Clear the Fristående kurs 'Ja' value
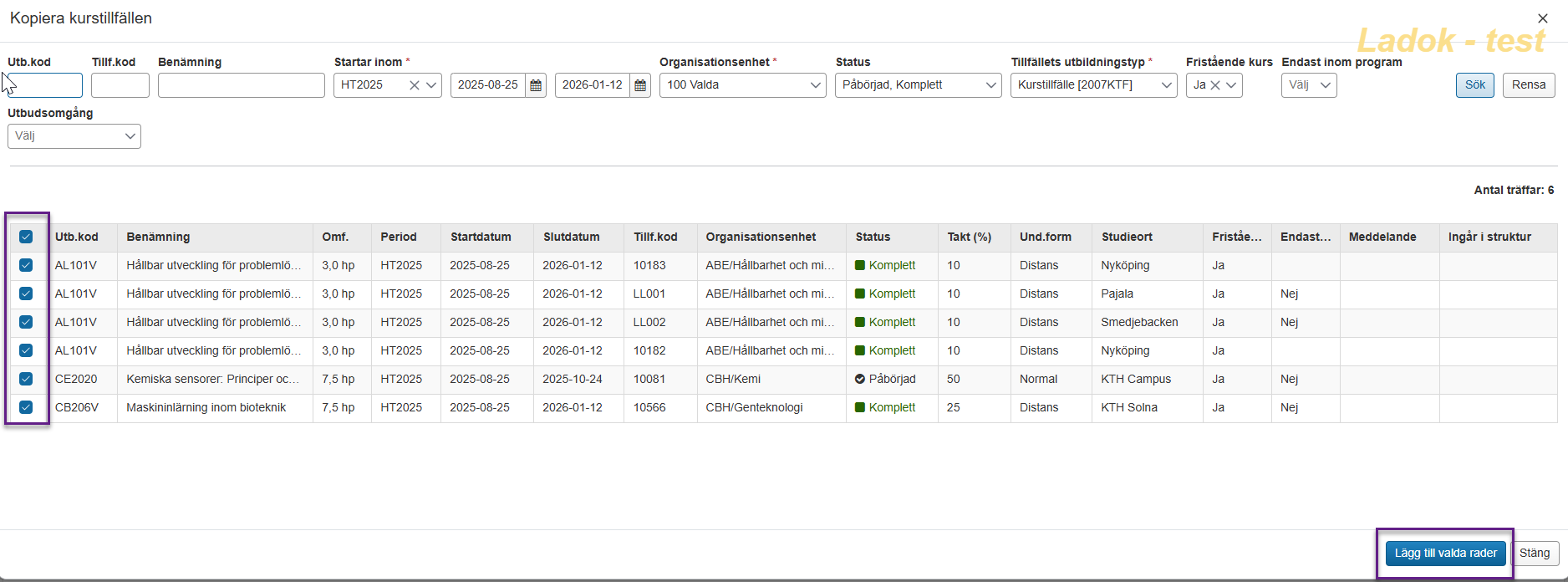The image size is (1568, 582). [1215, 85]
